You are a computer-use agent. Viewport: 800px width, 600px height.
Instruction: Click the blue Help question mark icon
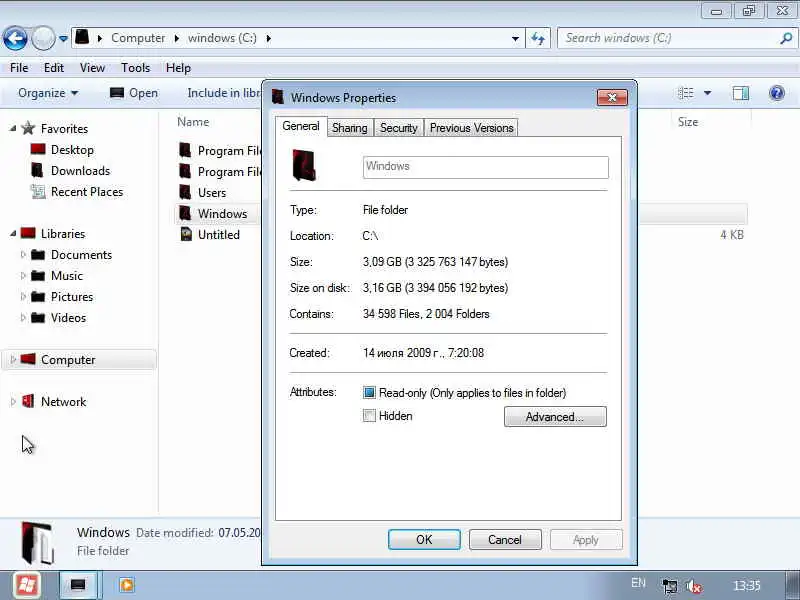point(777,93)
